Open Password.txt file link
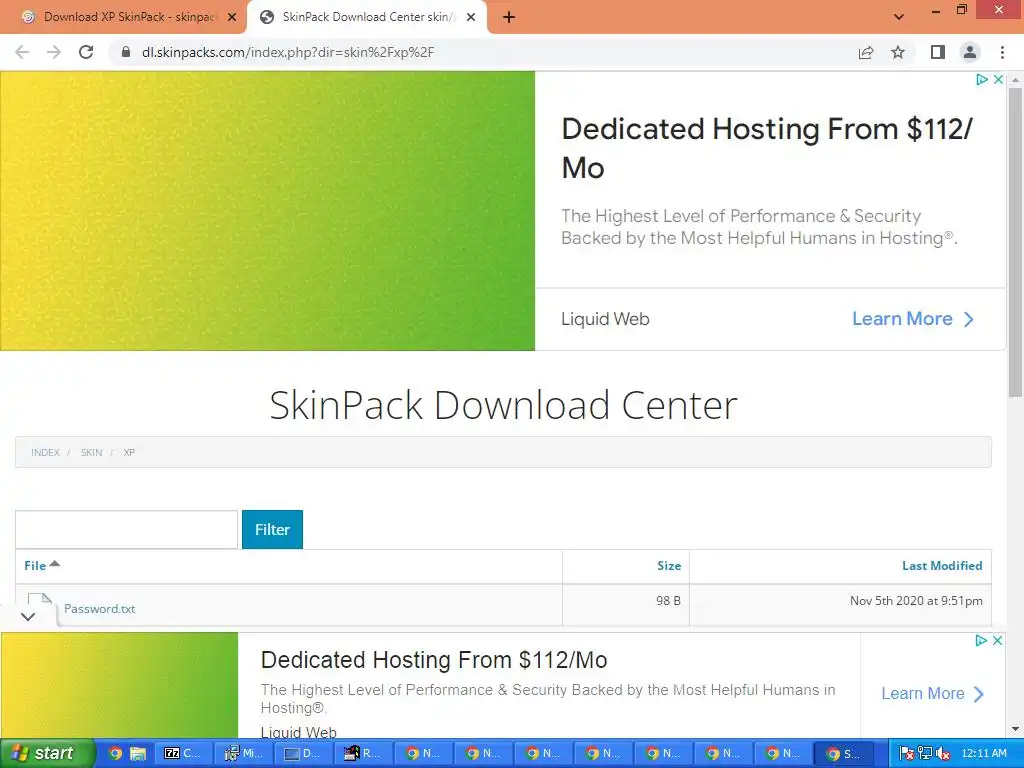The image size is (1024, 768). pos(99,609)
